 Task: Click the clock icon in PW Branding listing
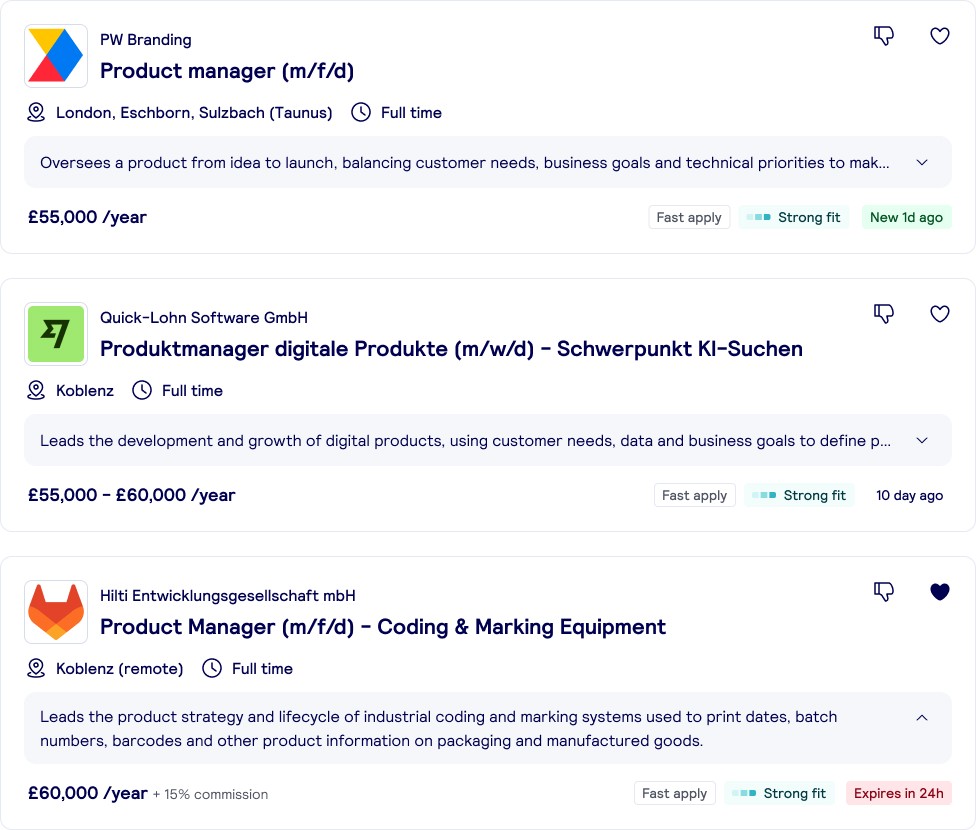tap(361, 113)
